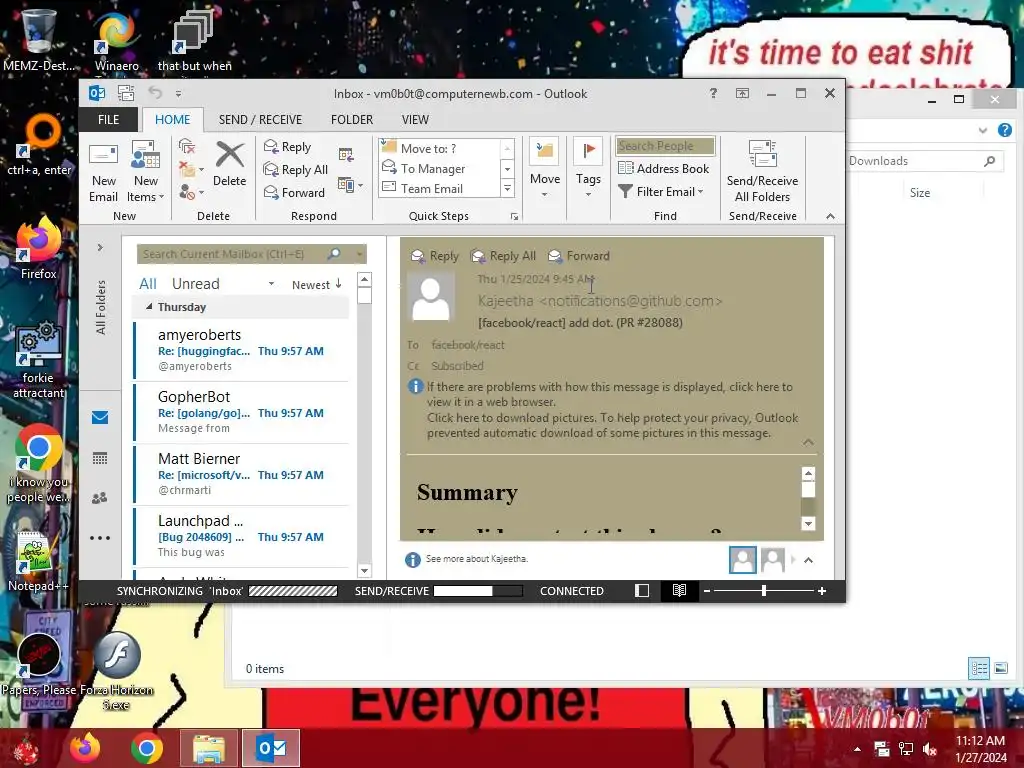Switch to the VIEW tab
The image size is (1024, 768).
click(x=415, y=120)
